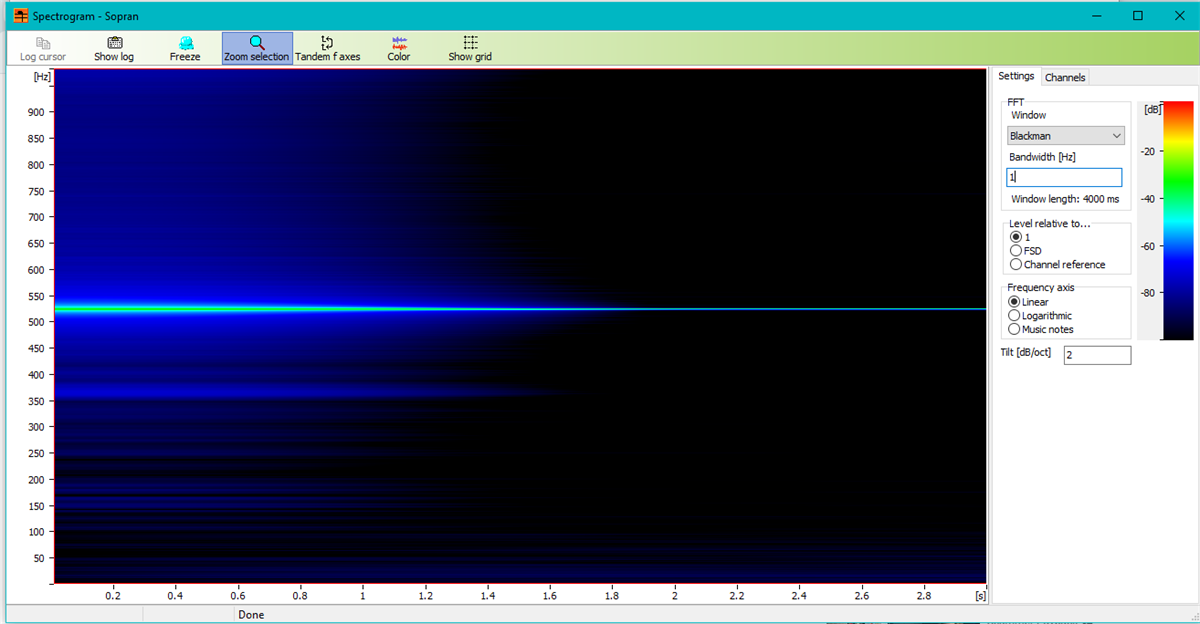Select level relative to FSD
1200x624 pixels.
pyautogui.click(x=1016, y=251)
